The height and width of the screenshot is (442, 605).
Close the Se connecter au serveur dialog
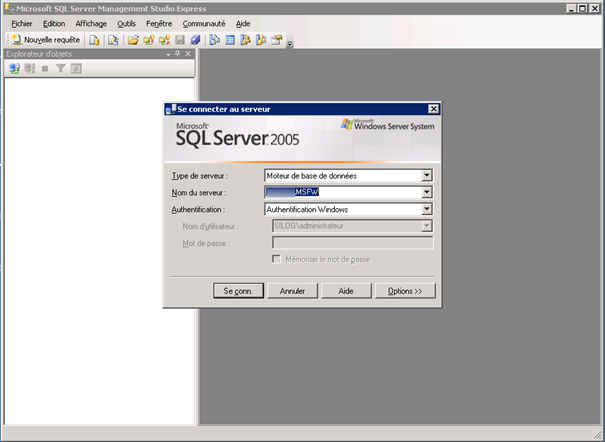(x=434, y=109)
